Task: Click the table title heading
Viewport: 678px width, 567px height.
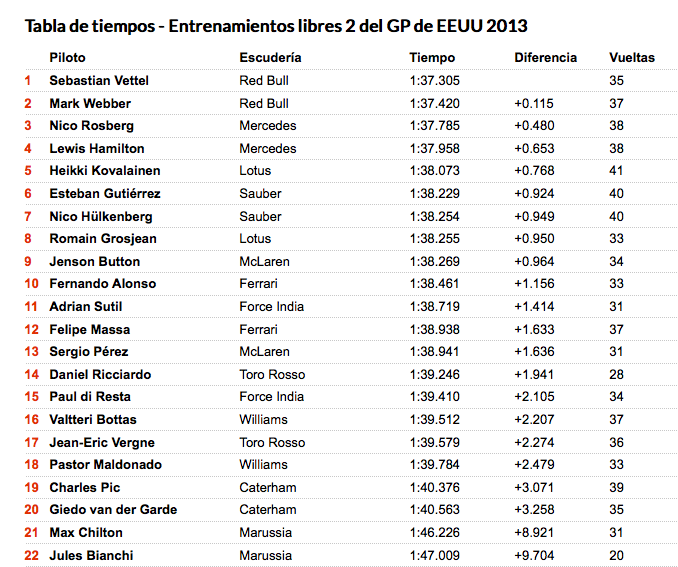Action: click(276, 26)
